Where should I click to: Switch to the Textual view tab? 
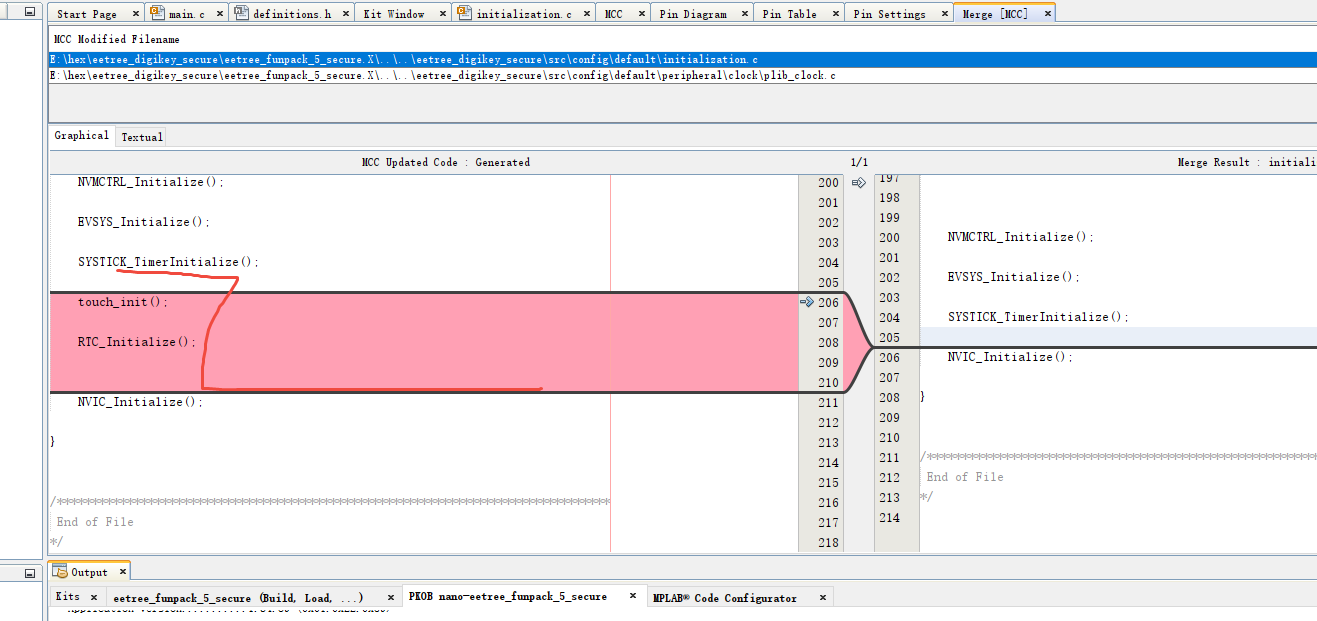(141, 137)
